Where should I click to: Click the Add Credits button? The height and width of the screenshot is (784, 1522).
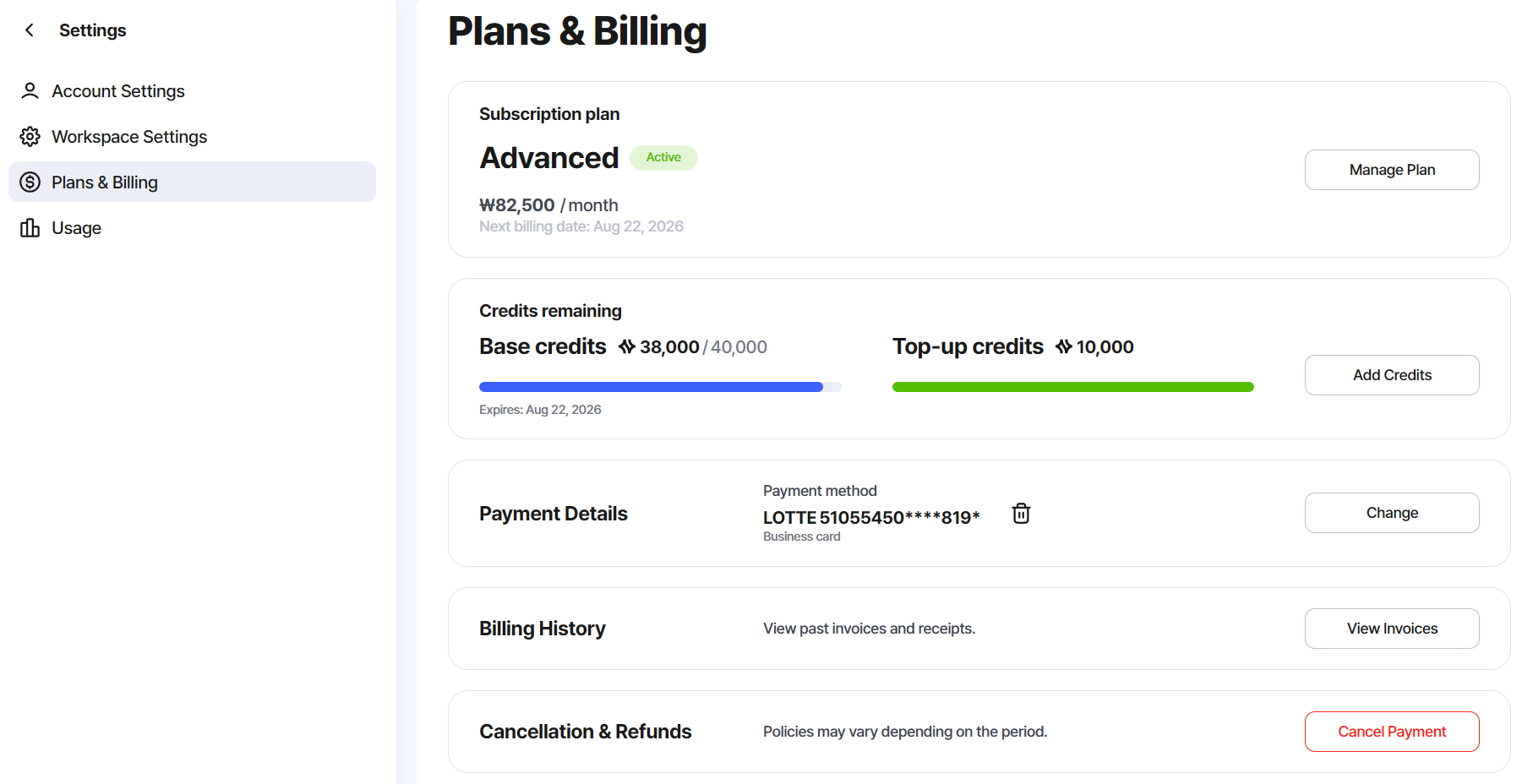coord(1392,375)
